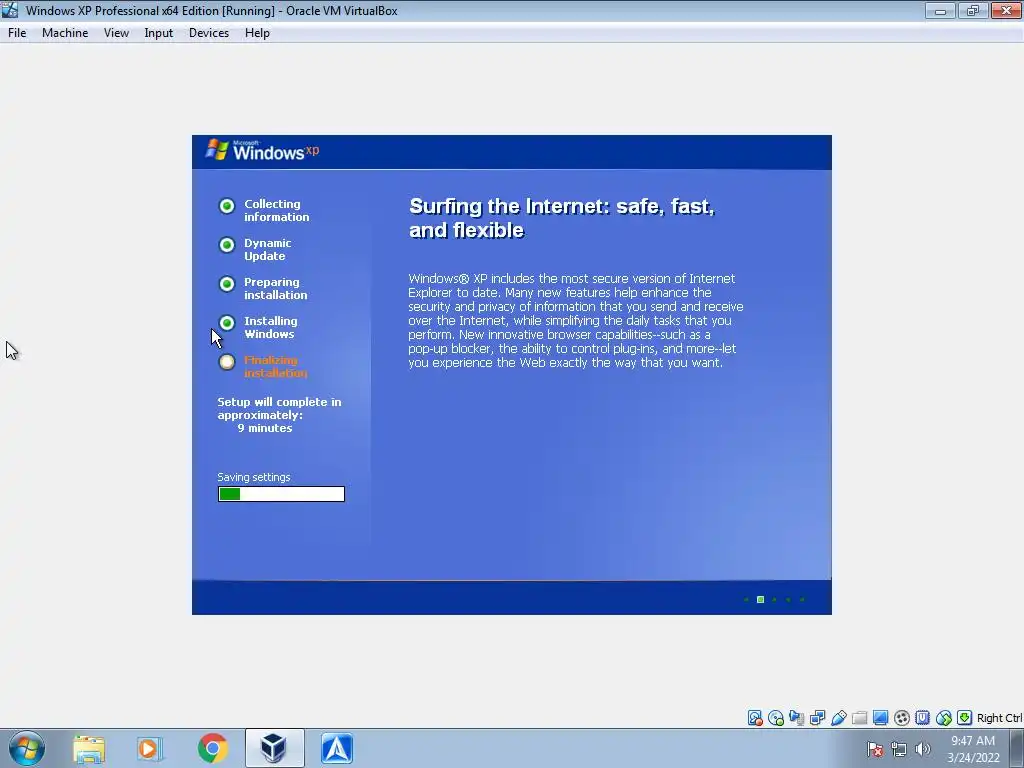This screenshot has width=1024, height=768.
Task: Click the 'Finalizing installation' orange label
Action: click(275, 366)
